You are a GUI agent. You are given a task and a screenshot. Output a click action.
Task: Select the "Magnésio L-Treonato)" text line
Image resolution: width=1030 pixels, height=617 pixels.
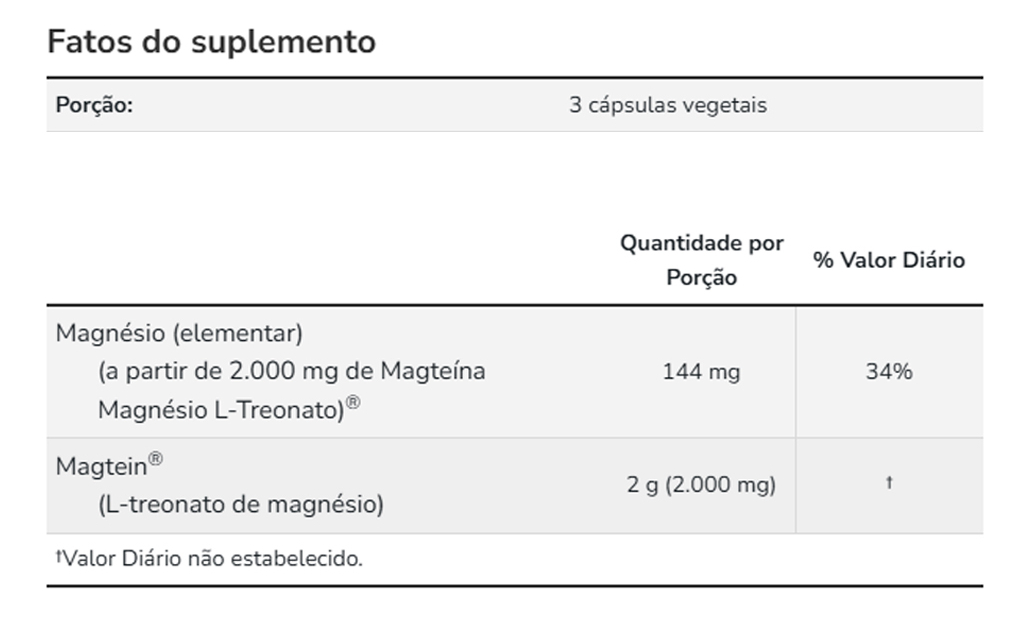click(x=221, y=410)
